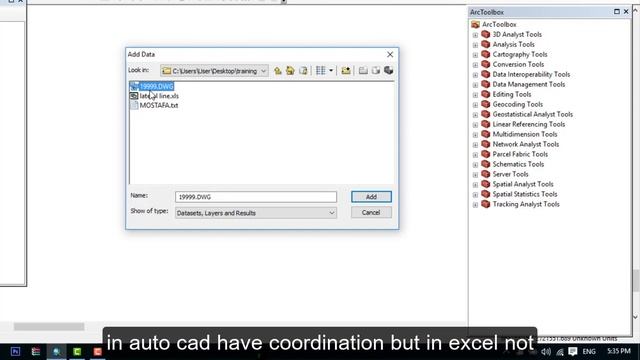Click the Add button
This screenshot has width=640, height=360.
[x=371, y=197]
